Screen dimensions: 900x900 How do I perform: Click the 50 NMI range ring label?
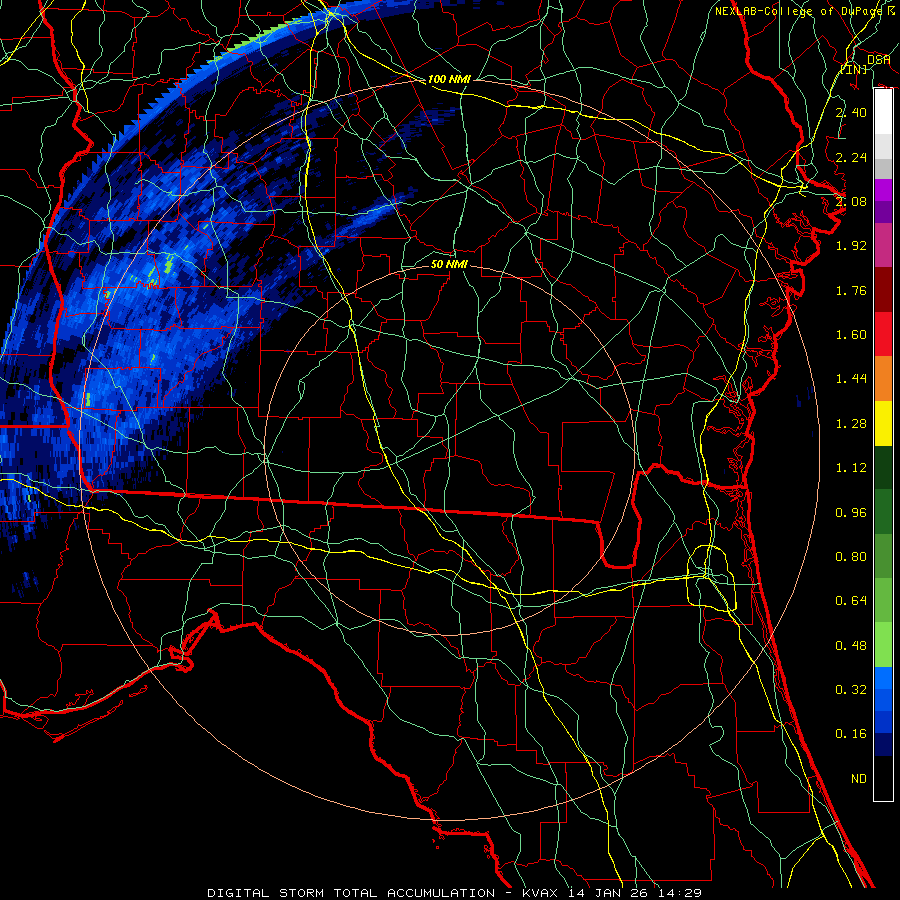[449, 264]
